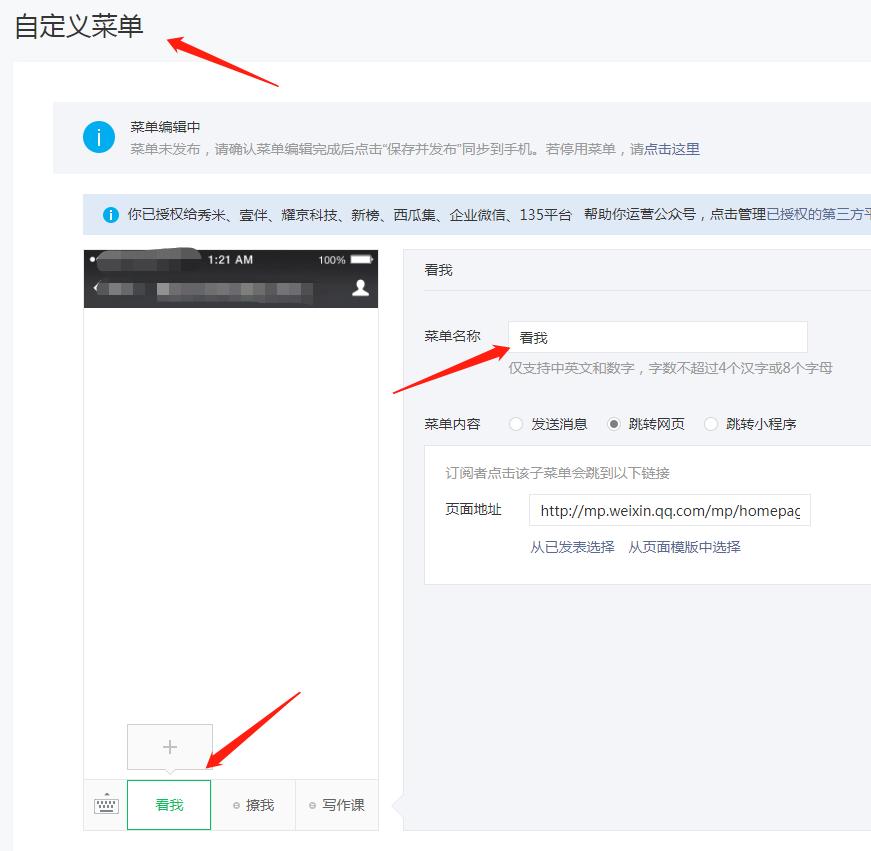The width and height of the screenshot is (871, 851).
Task: Click the info icon in the 菜单编辑中 banner
Action: point(98,138)
